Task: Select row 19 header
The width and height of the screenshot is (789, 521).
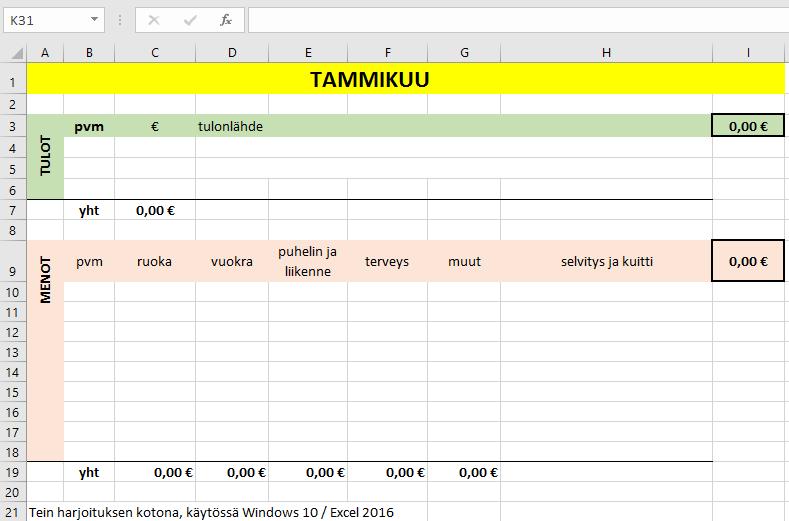Action: (13, 472)
